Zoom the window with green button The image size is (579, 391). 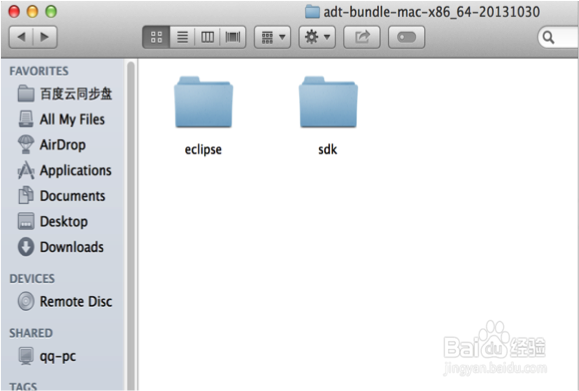[51, 11]
